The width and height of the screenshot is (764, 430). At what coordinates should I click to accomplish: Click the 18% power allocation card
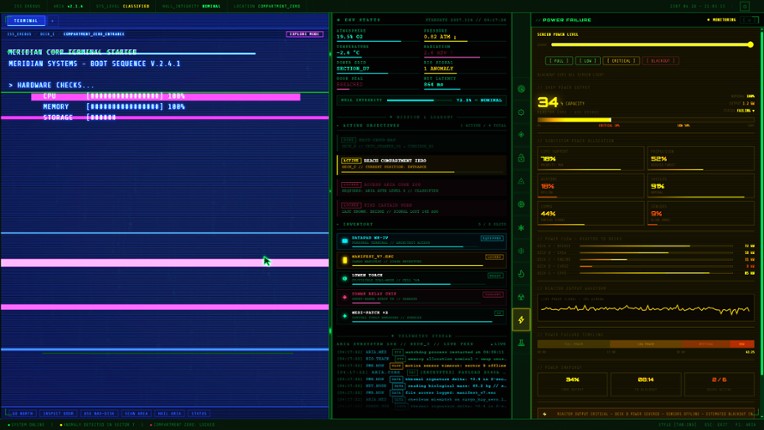(591, 186)
